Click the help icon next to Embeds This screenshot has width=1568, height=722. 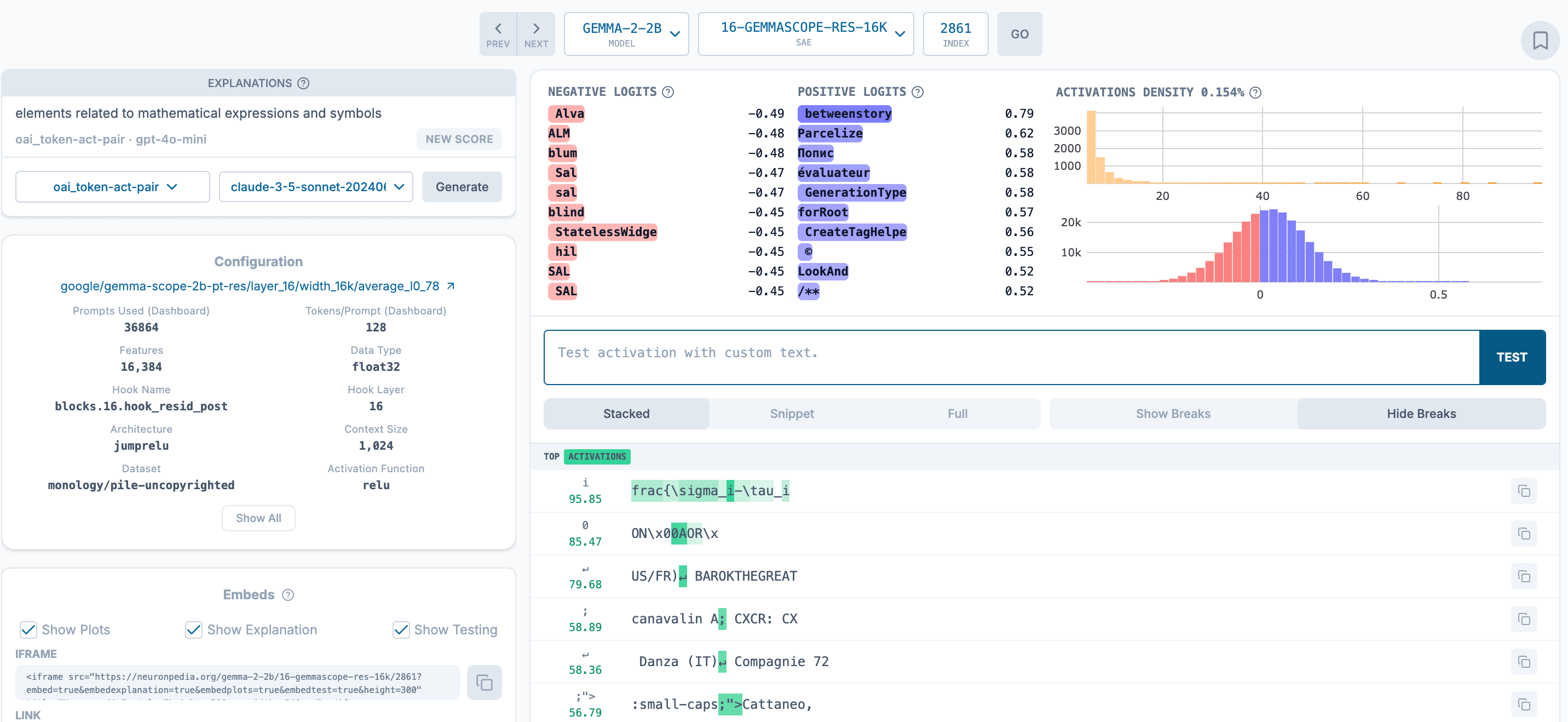point(288,595)
